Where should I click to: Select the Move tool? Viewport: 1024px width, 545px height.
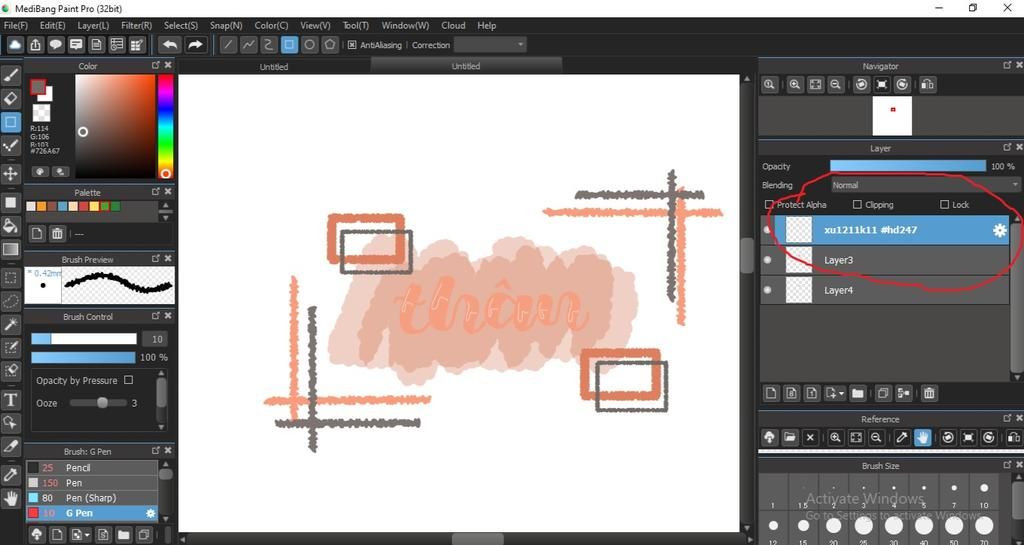[10, 174]
